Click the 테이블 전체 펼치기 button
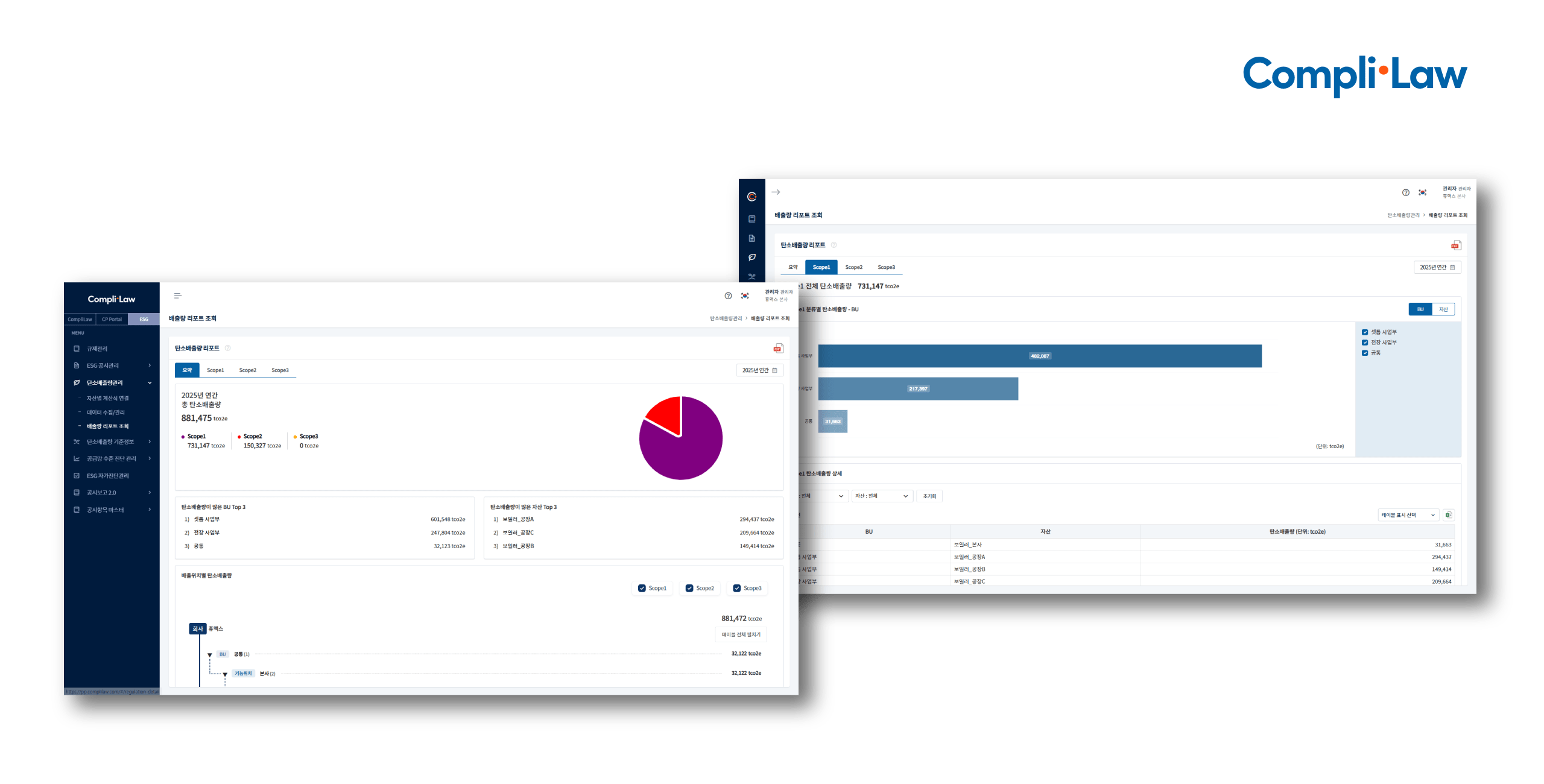 [x=741, y=634]
